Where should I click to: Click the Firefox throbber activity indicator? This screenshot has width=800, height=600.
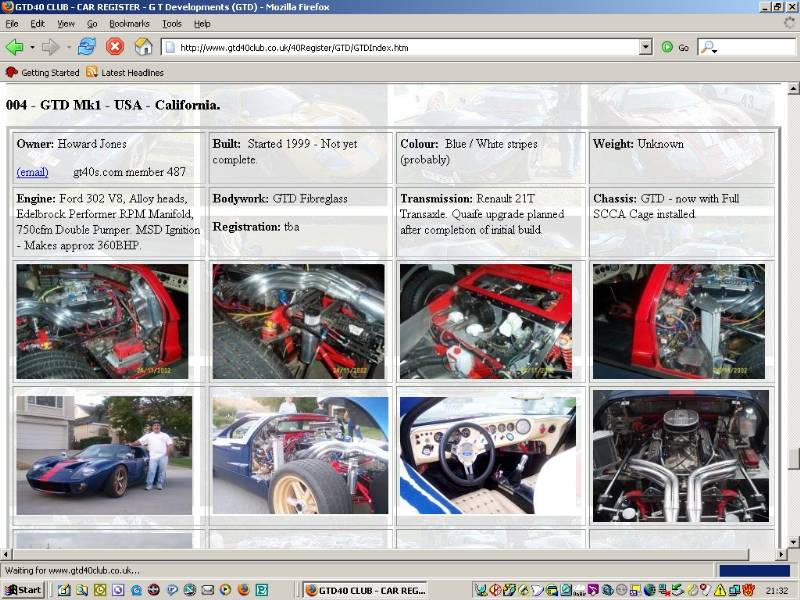[789, 23]
